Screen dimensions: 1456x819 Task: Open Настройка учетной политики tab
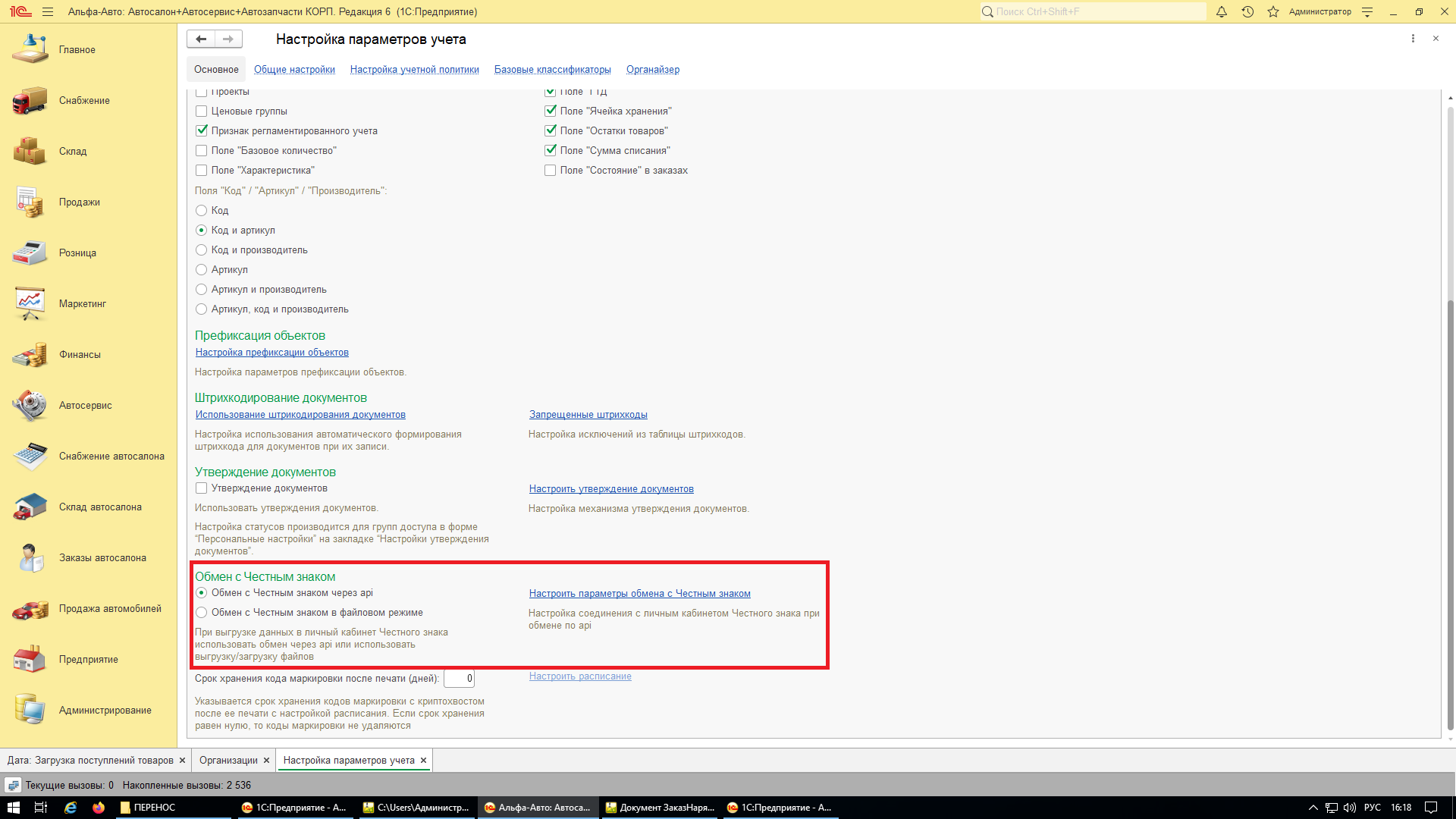415,70
